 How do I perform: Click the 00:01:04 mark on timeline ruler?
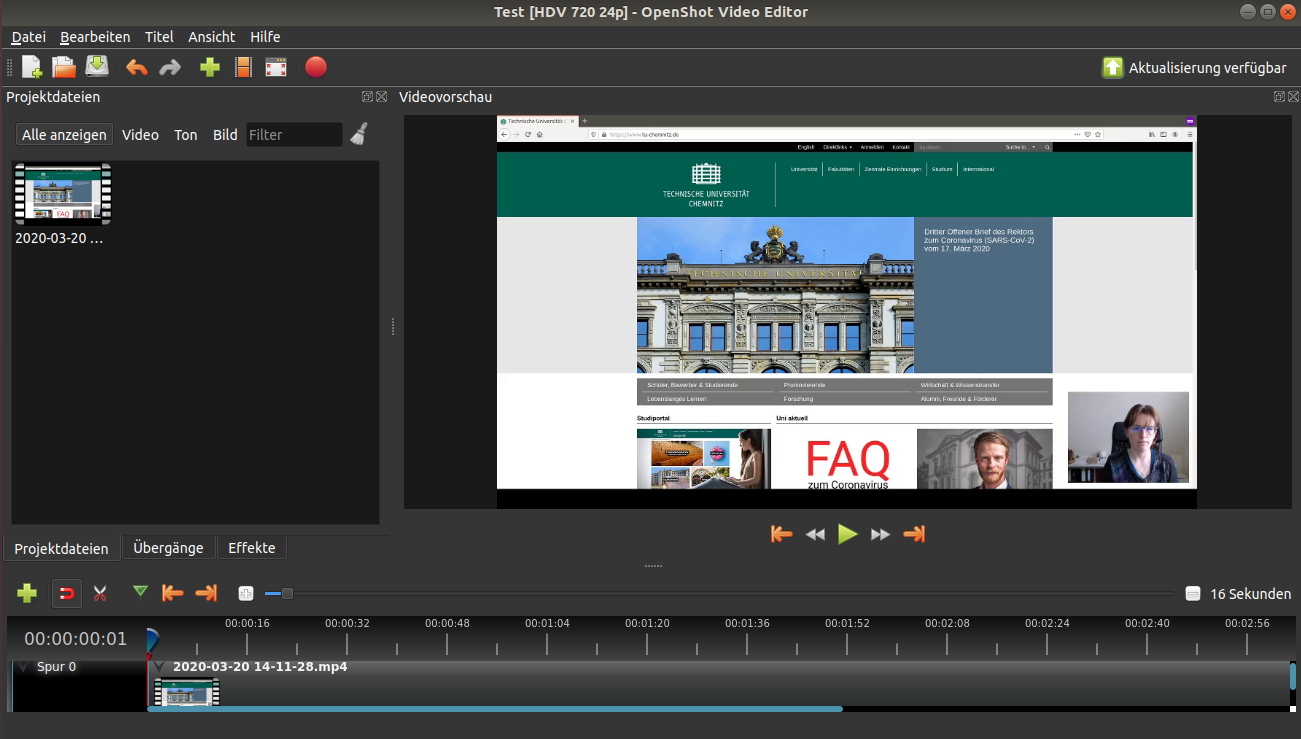tap(547, 623)
